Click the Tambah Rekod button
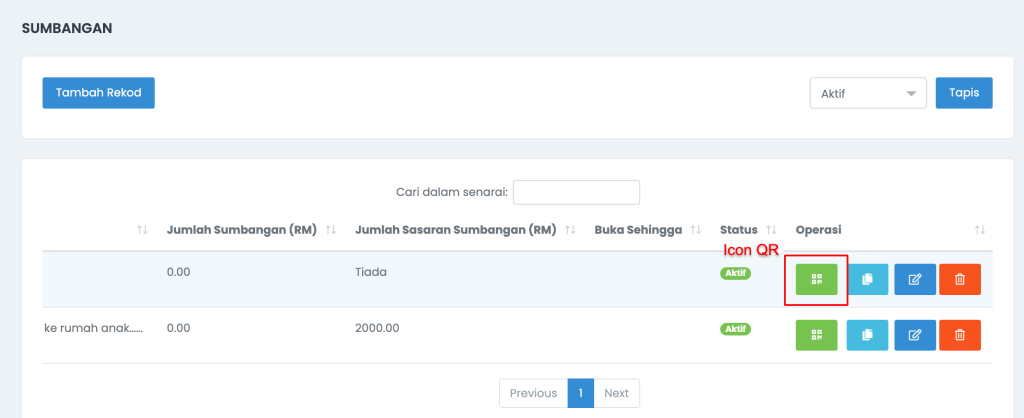Viewport: 1024px width, 418px height. click(99, 93)
